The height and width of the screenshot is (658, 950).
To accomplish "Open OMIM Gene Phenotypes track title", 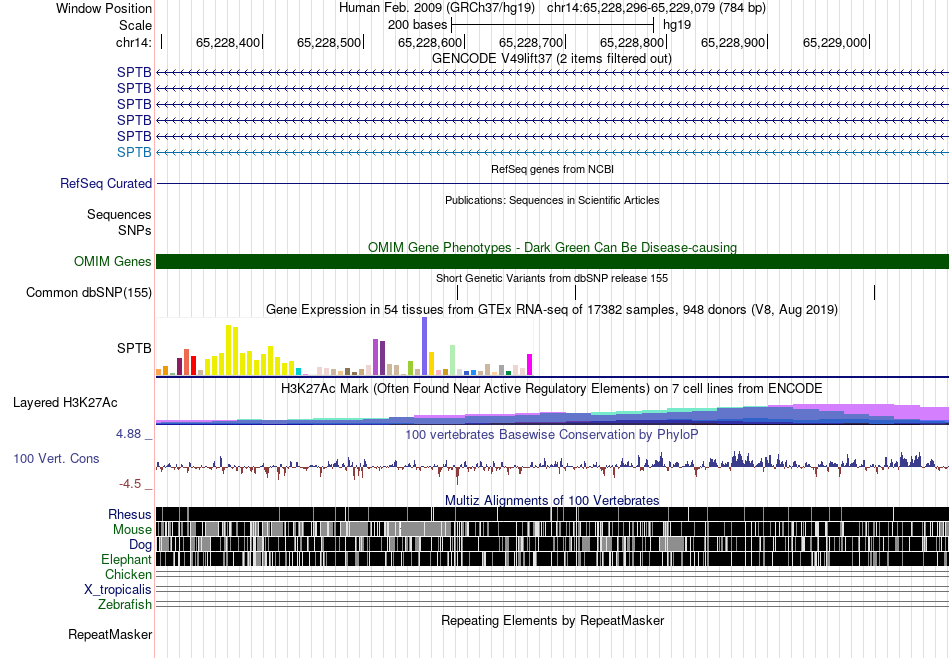I will (x=552, y=247).
